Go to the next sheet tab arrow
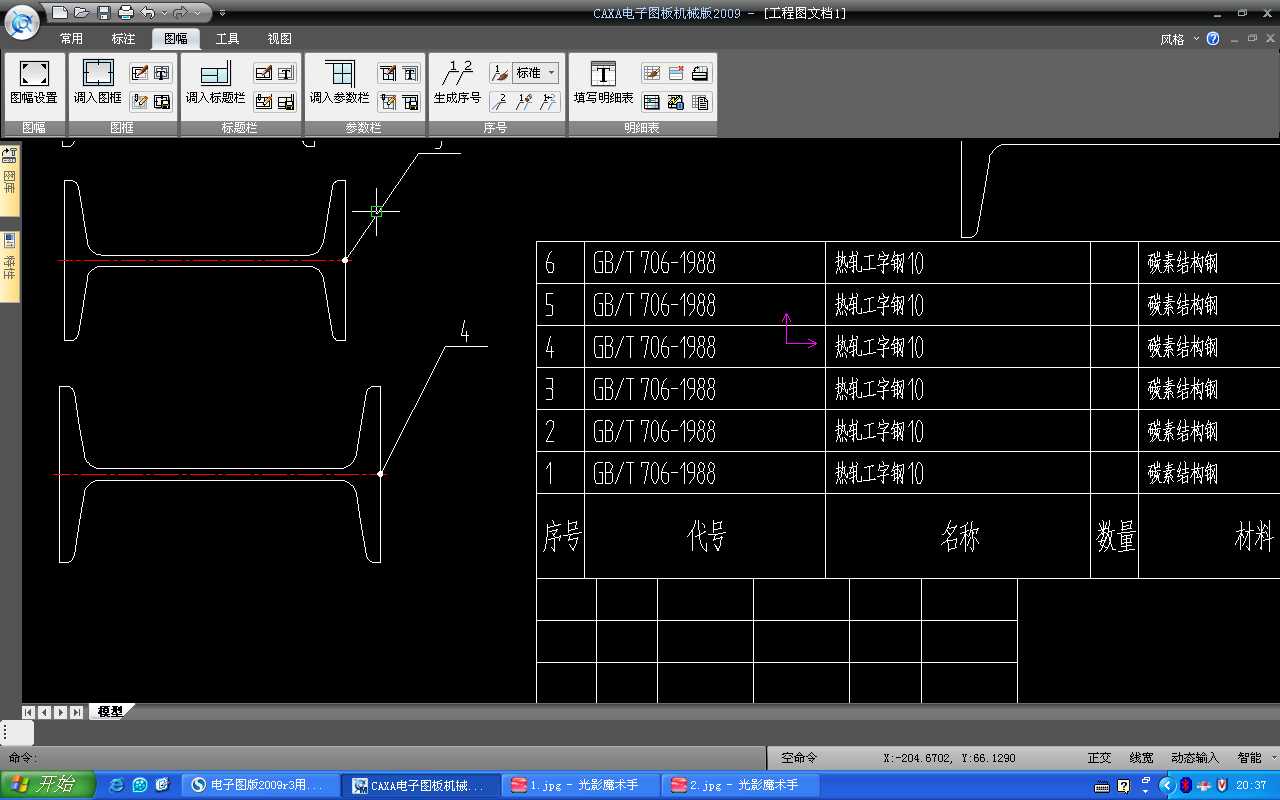The image size is (1280, 800). pyautogui.click(x=61, y=712)
